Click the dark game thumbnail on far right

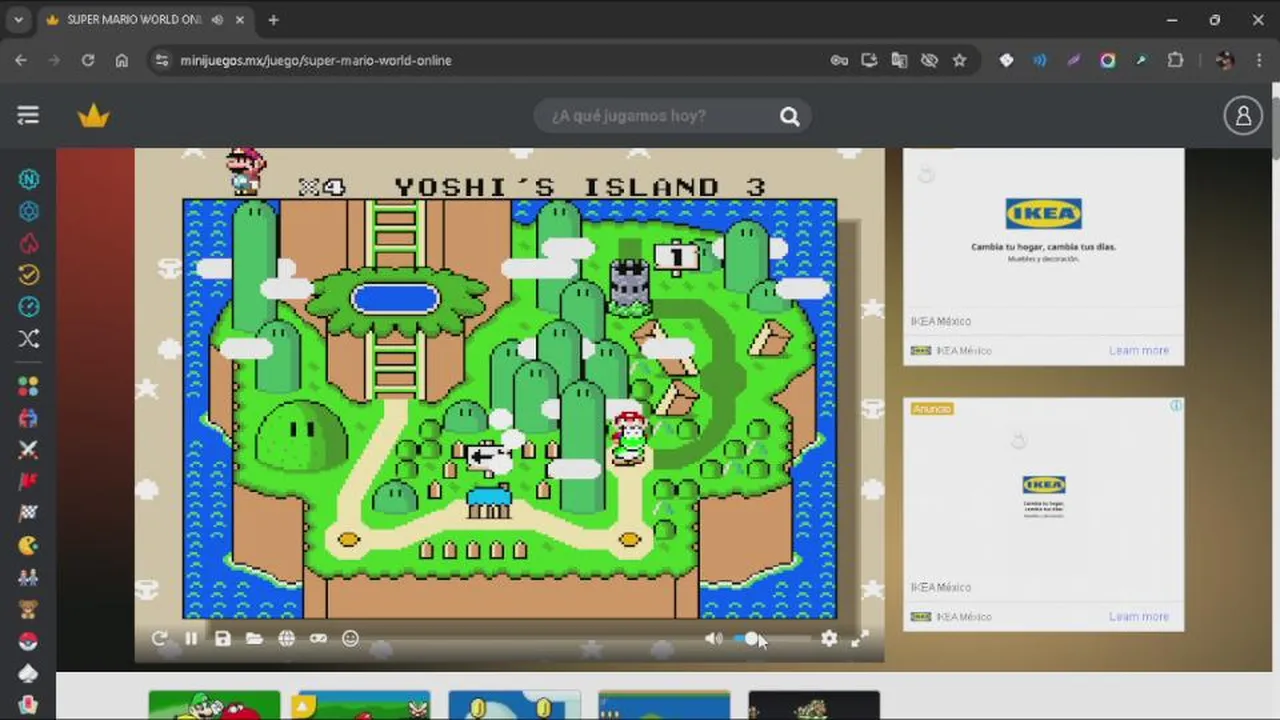click(814, 705)
